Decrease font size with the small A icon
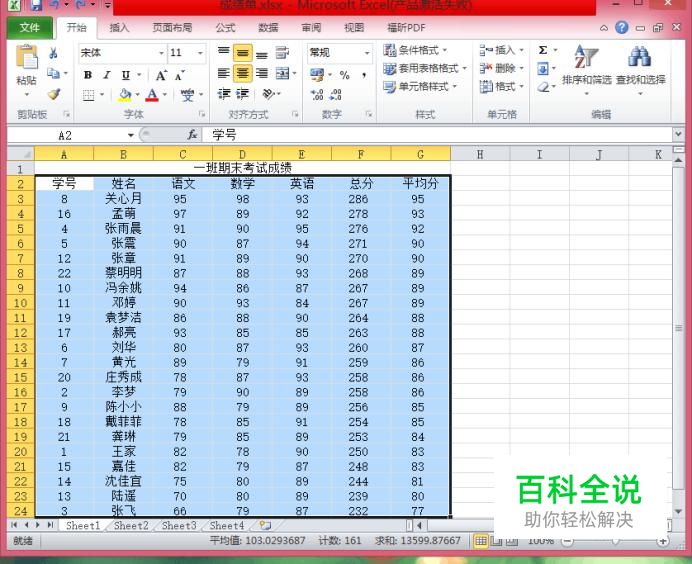 (179, 75)
